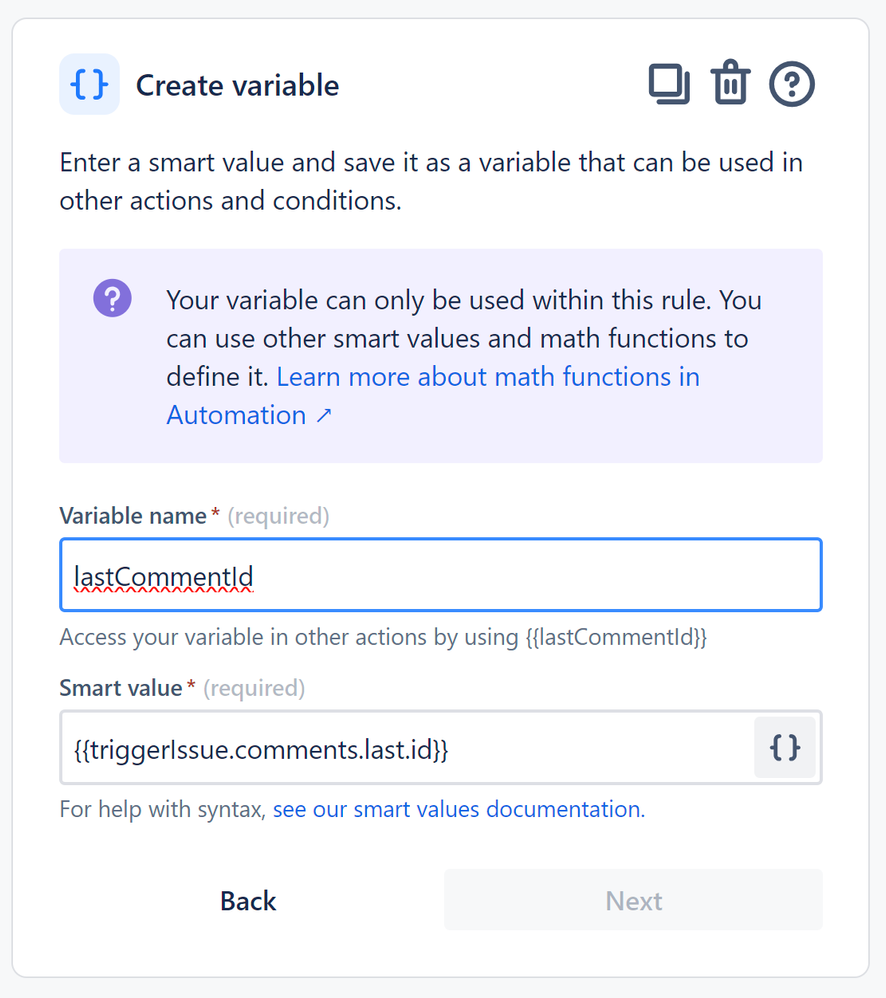886x998 pixels.
Task: Click the purple info panel message text
Action: (464, 357)
